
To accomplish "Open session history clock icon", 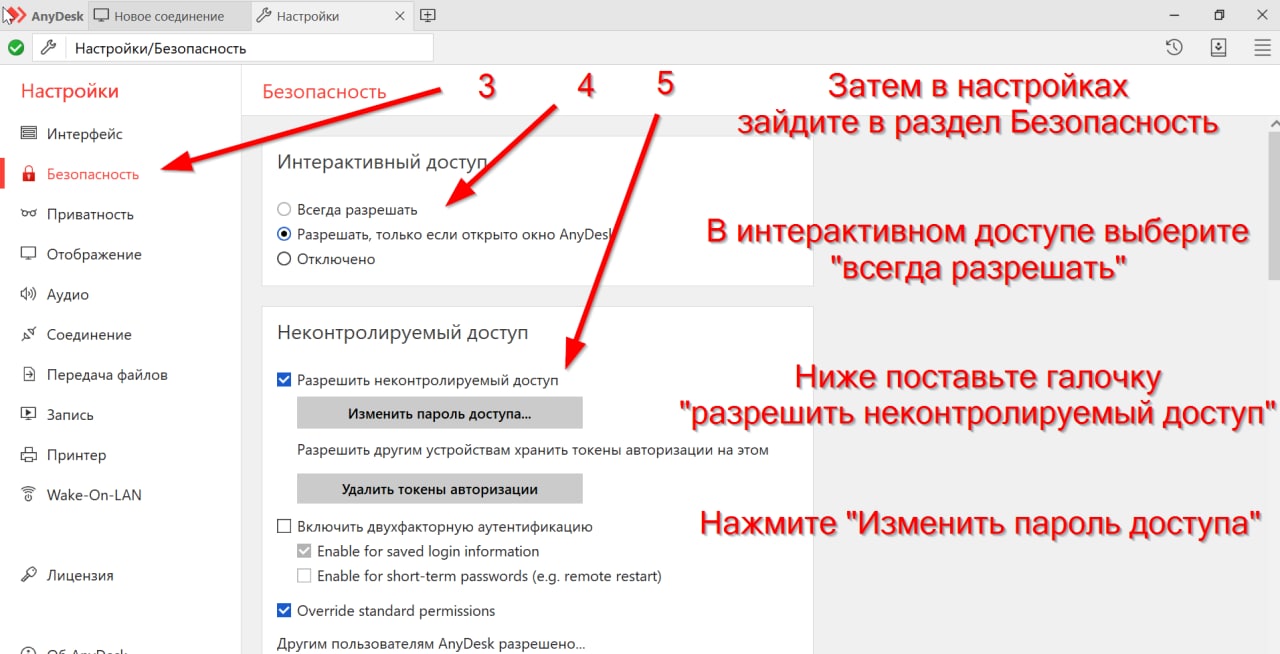I will click(1175, 48).
